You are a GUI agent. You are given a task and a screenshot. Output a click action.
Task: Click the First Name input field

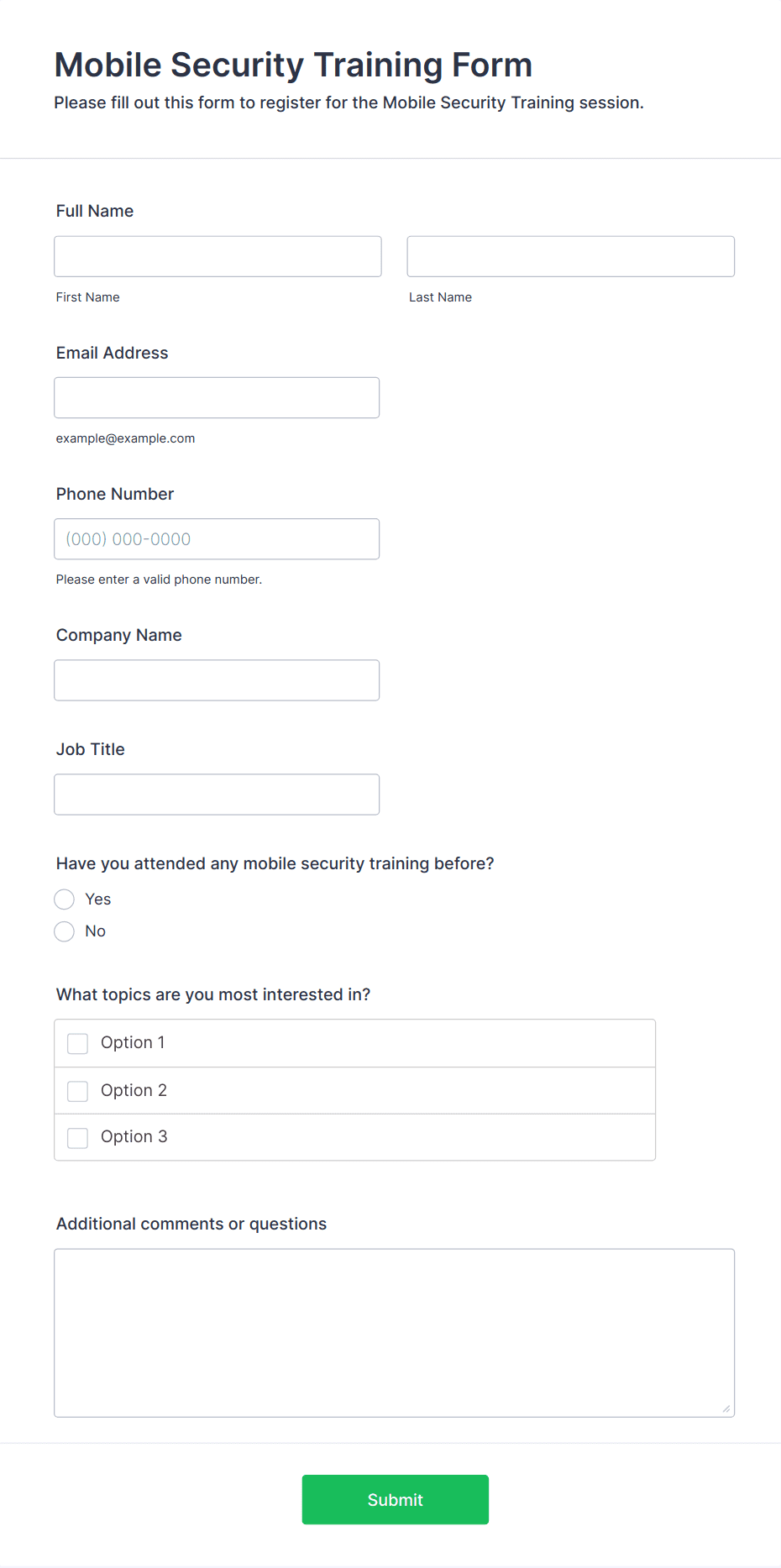point(218,256)
